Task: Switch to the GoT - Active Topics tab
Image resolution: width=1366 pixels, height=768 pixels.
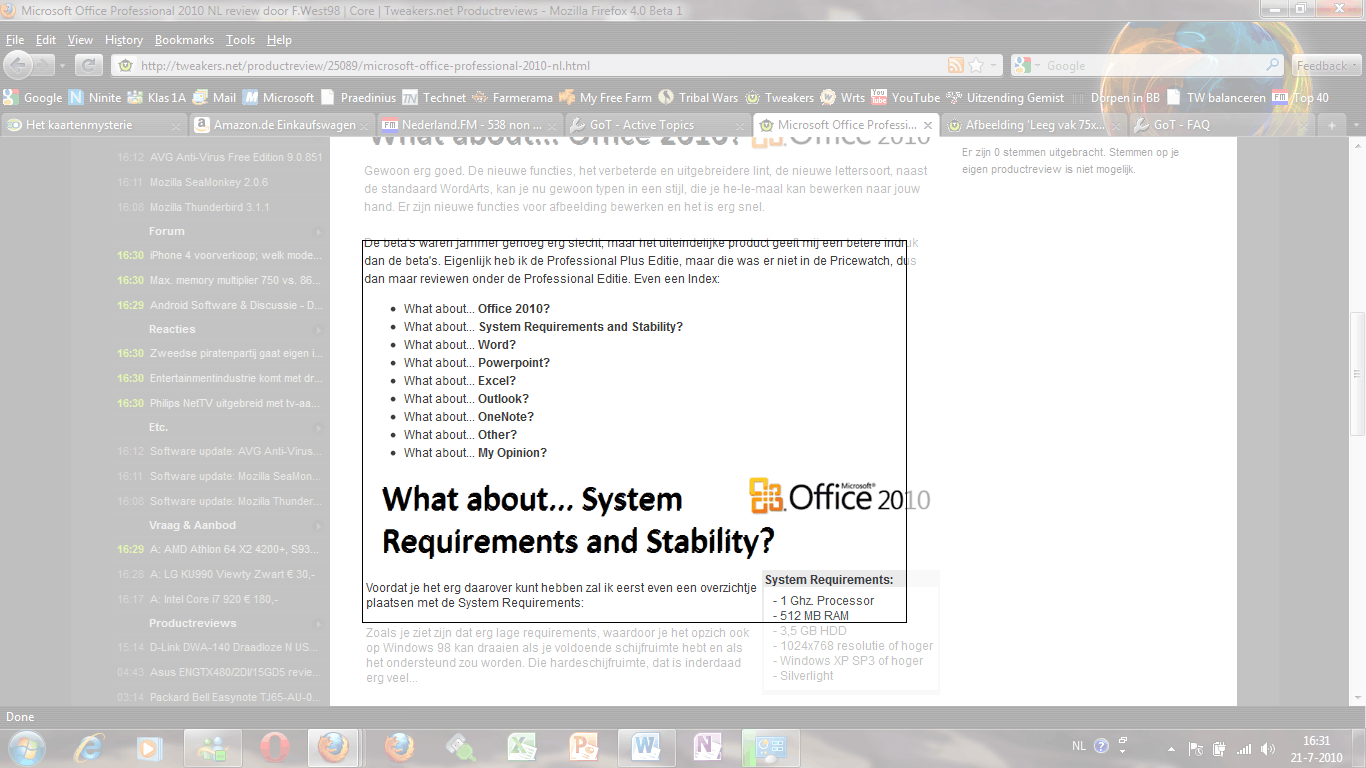Action: tap(657, 125)
